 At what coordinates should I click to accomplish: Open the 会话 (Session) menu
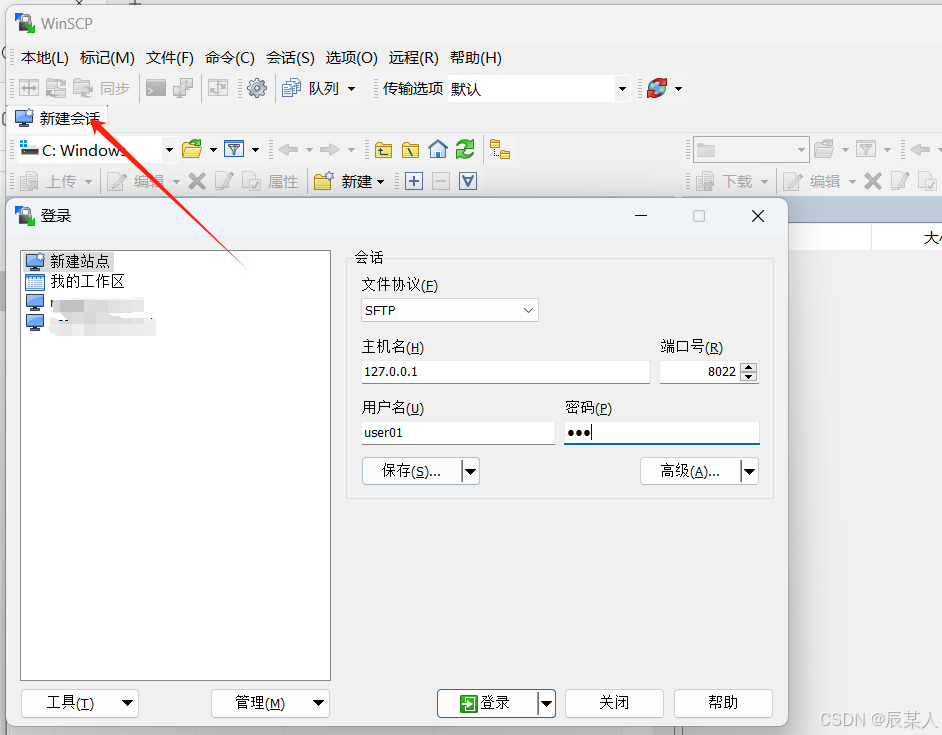pos(290,58)
